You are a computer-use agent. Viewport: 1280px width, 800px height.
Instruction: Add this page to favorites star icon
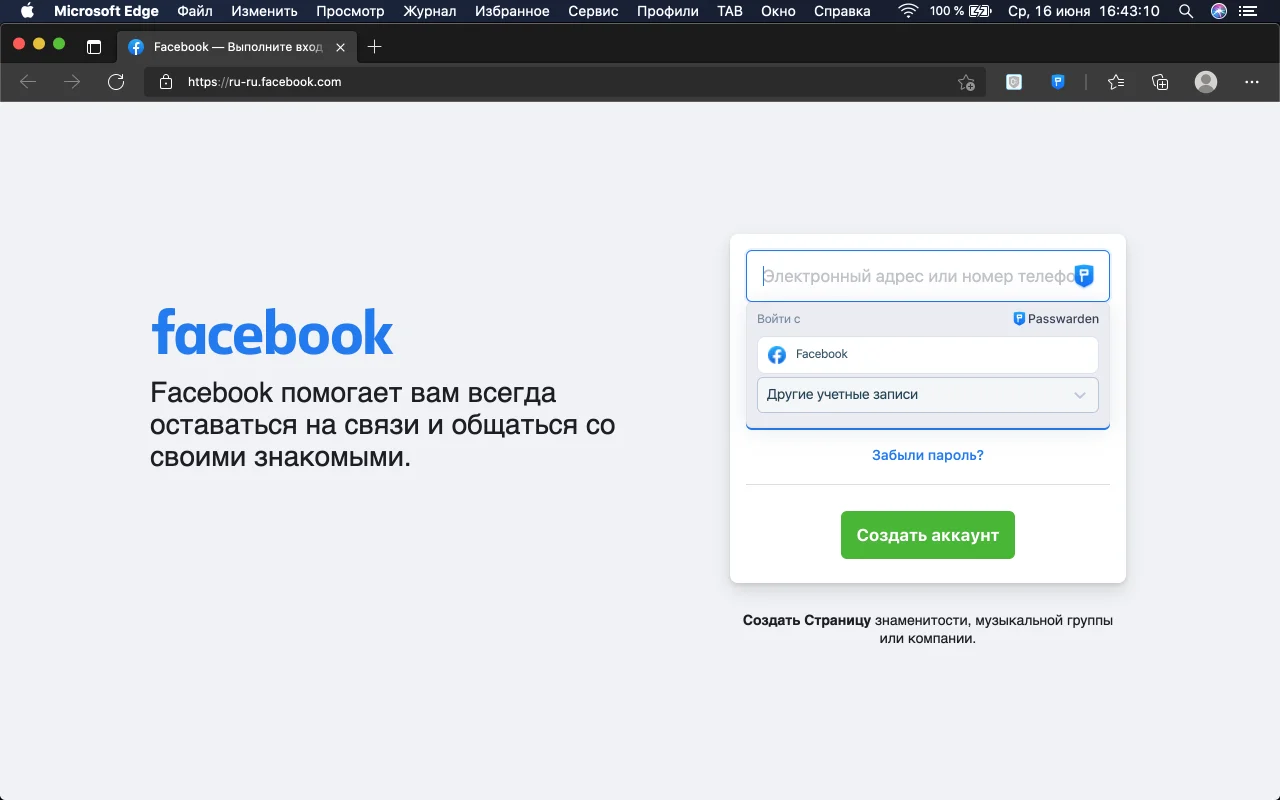coord(965,82)
